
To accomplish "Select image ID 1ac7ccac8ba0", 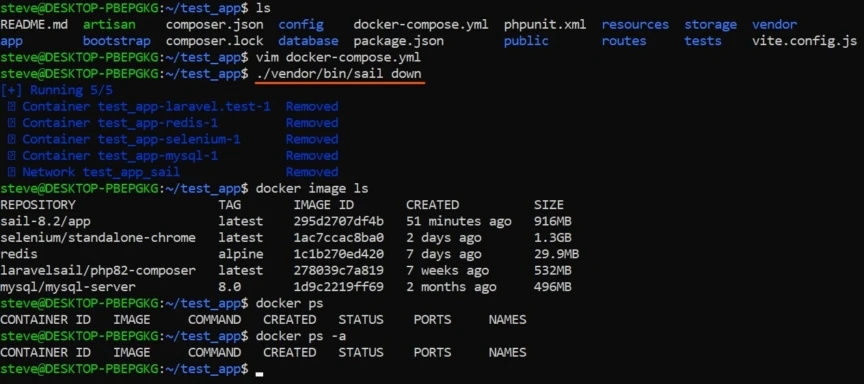I will [x=338, y=238].
